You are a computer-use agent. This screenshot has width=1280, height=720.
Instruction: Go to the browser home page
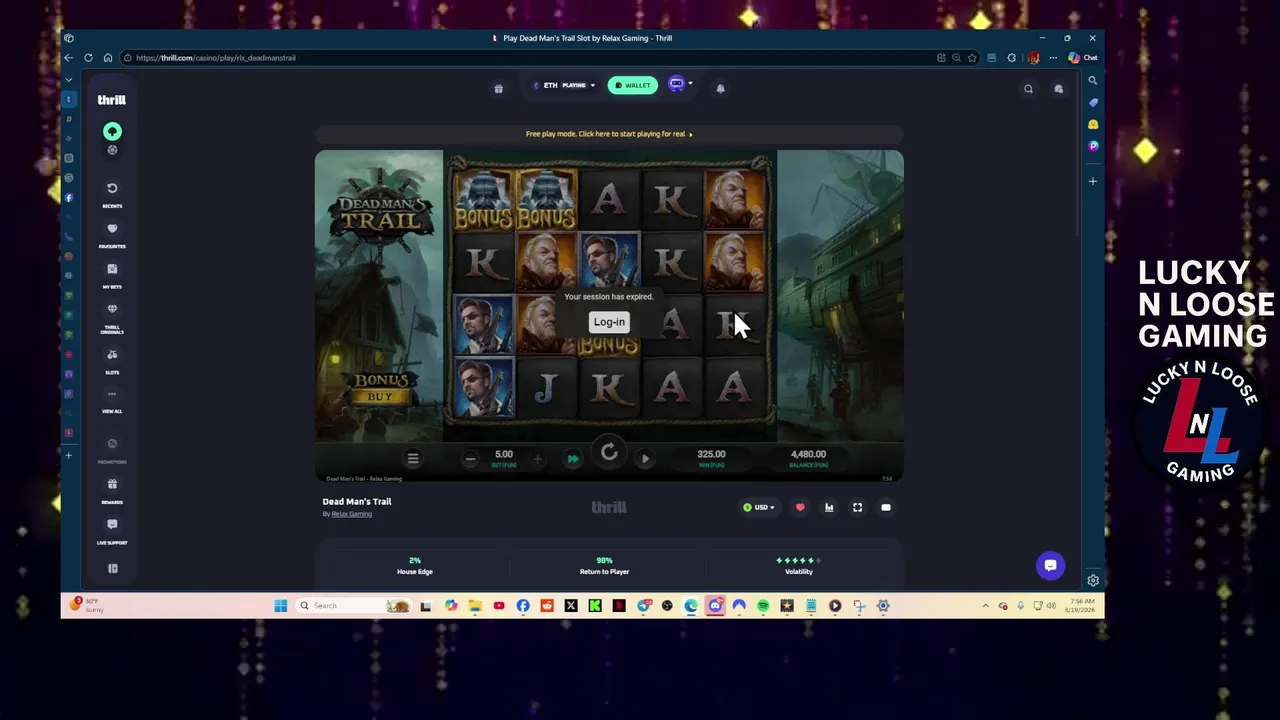(108, 58)
